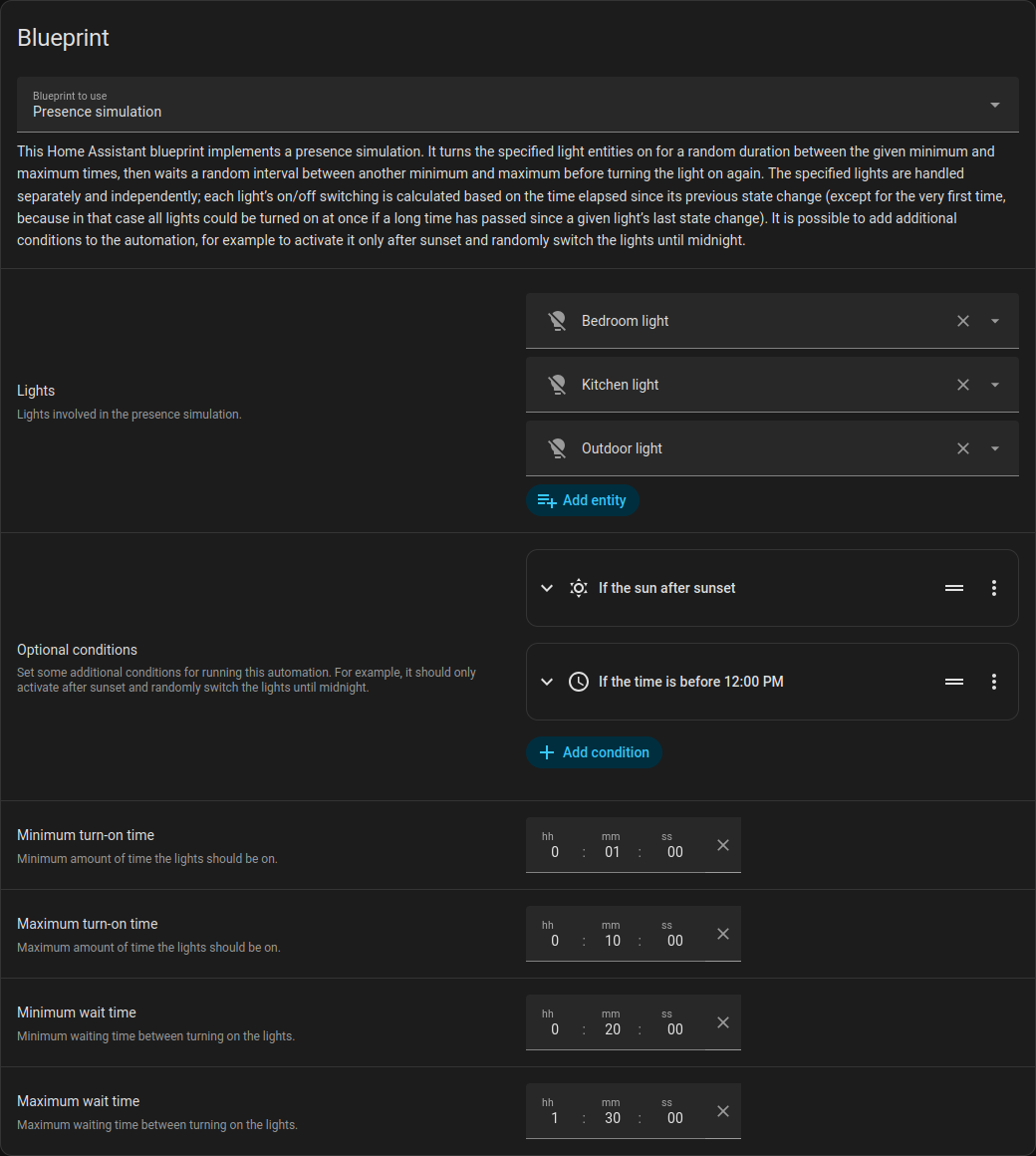Click minutes field of Minimum turn-on time

612,845
